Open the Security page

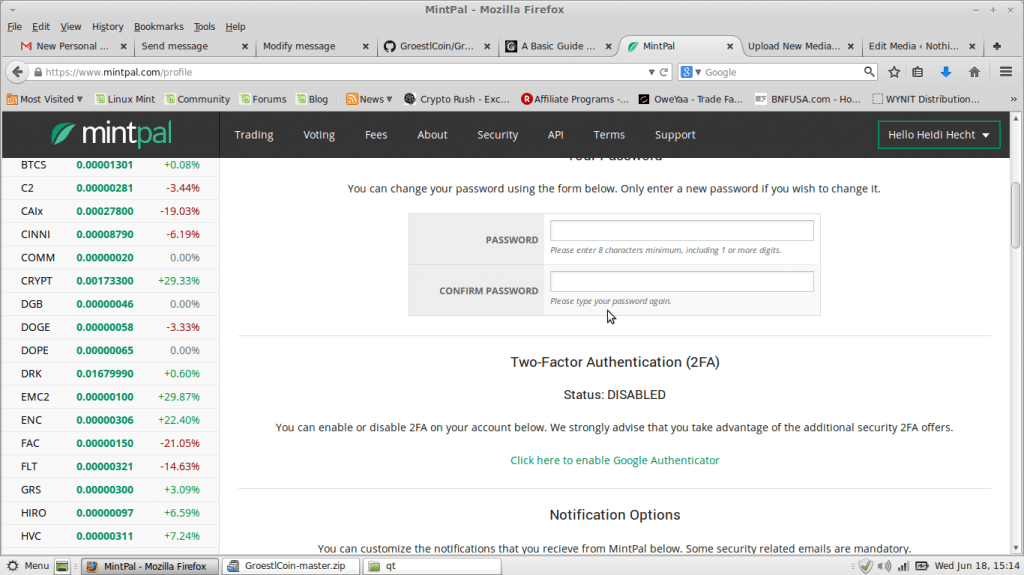[497, 135]
